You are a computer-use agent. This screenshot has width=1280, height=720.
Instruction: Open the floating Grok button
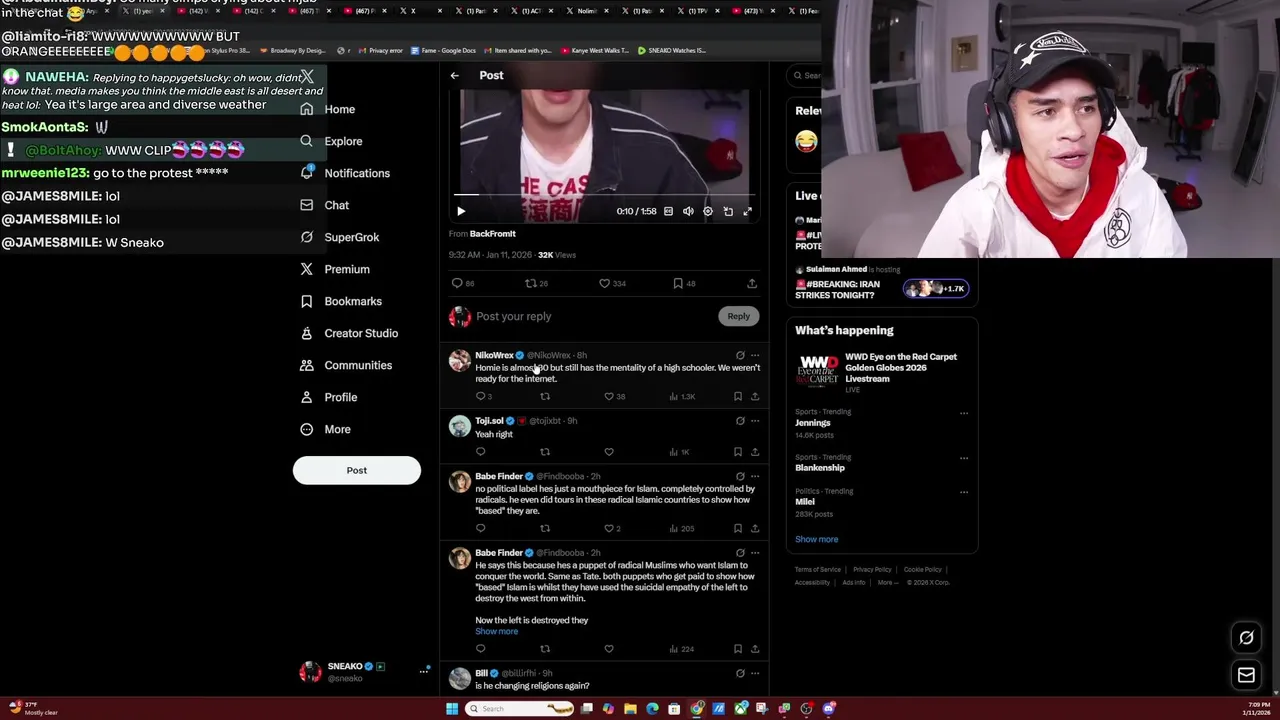1246,638
